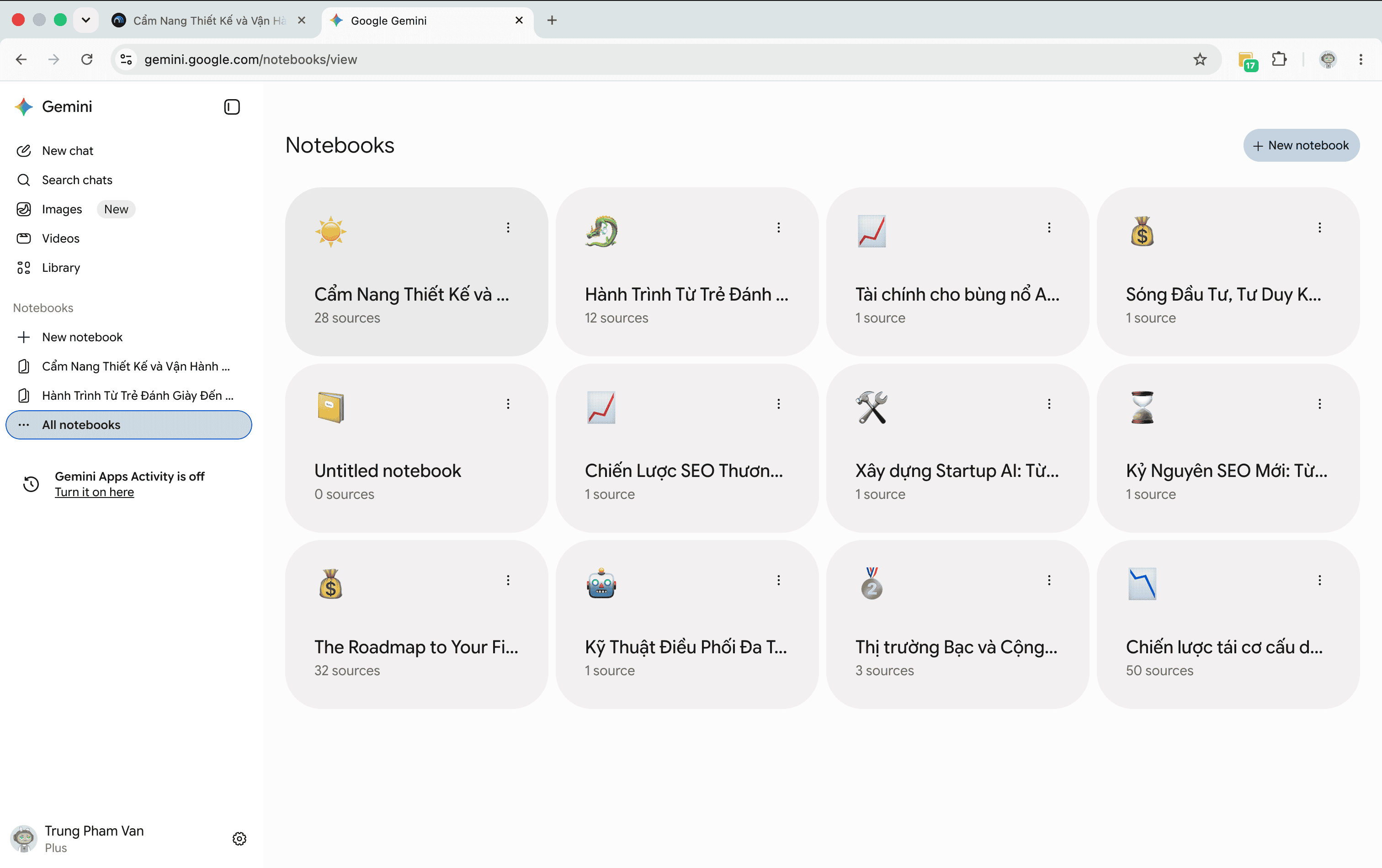
Task: Click the hourglass icon on Kỷ Nguyên SEO card
Action: pos(1142,408)
